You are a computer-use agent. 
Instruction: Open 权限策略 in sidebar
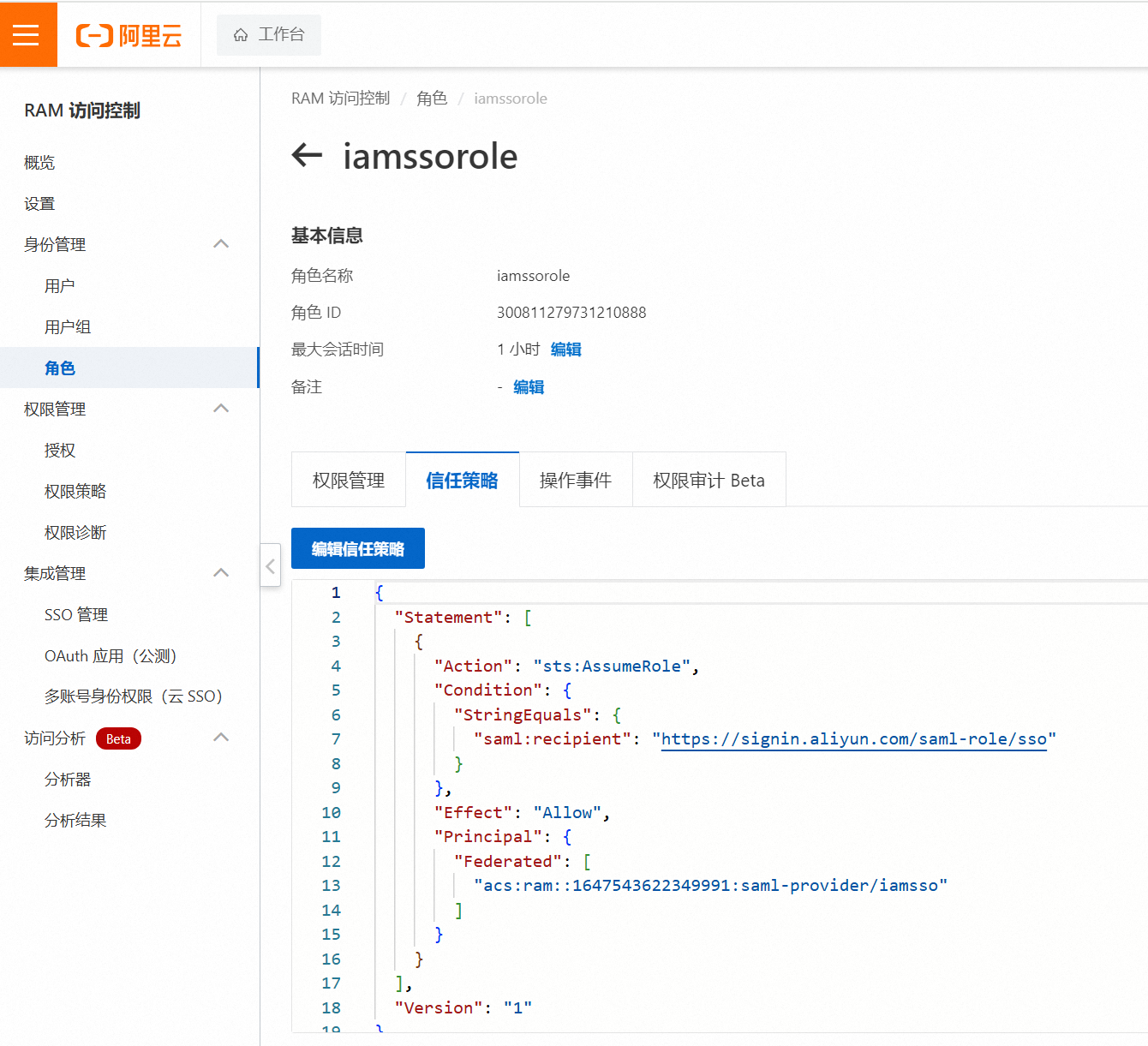75,492
